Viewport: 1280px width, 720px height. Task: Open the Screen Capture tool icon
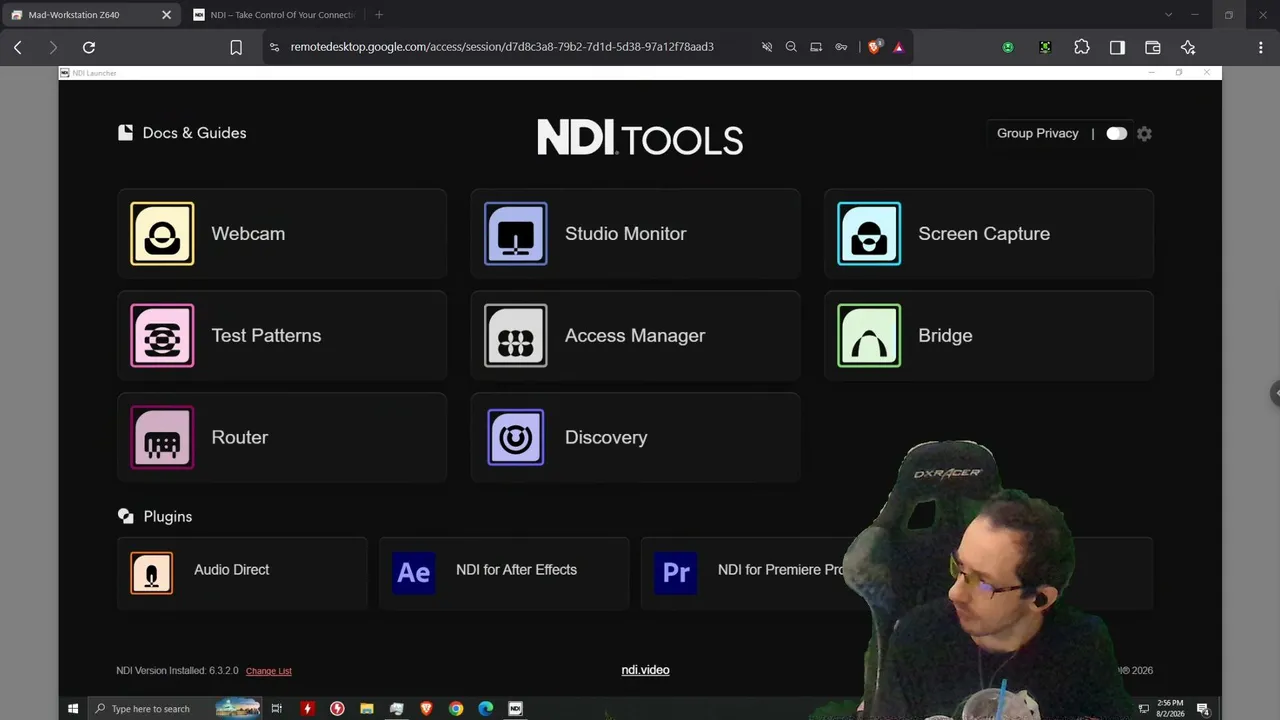click(869, 234)
